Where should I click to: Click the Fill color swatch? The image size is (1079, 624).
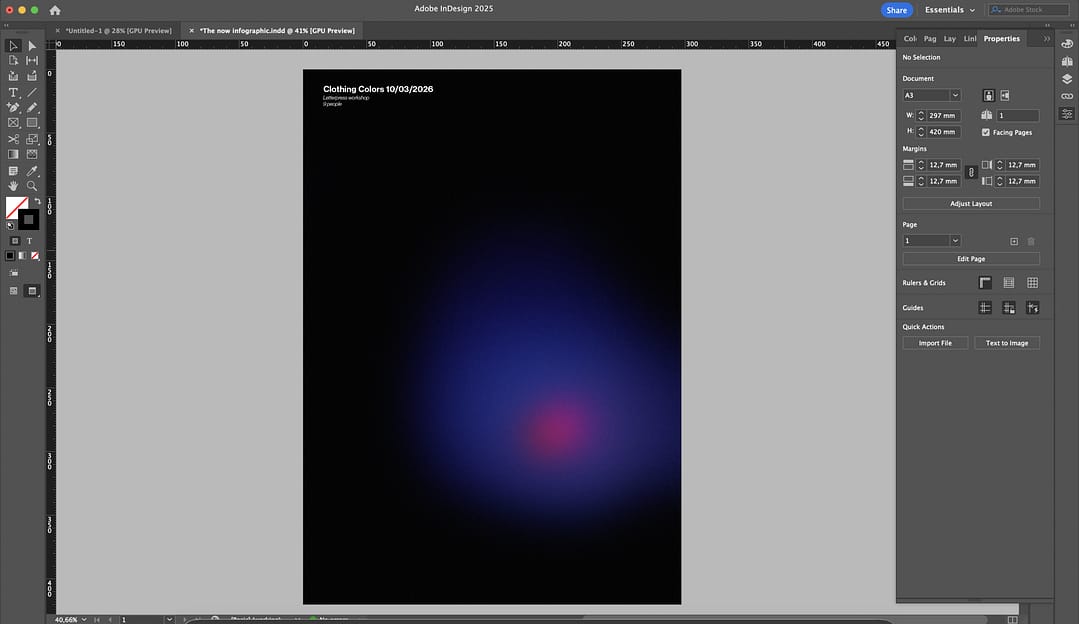(x=16, y=207)
